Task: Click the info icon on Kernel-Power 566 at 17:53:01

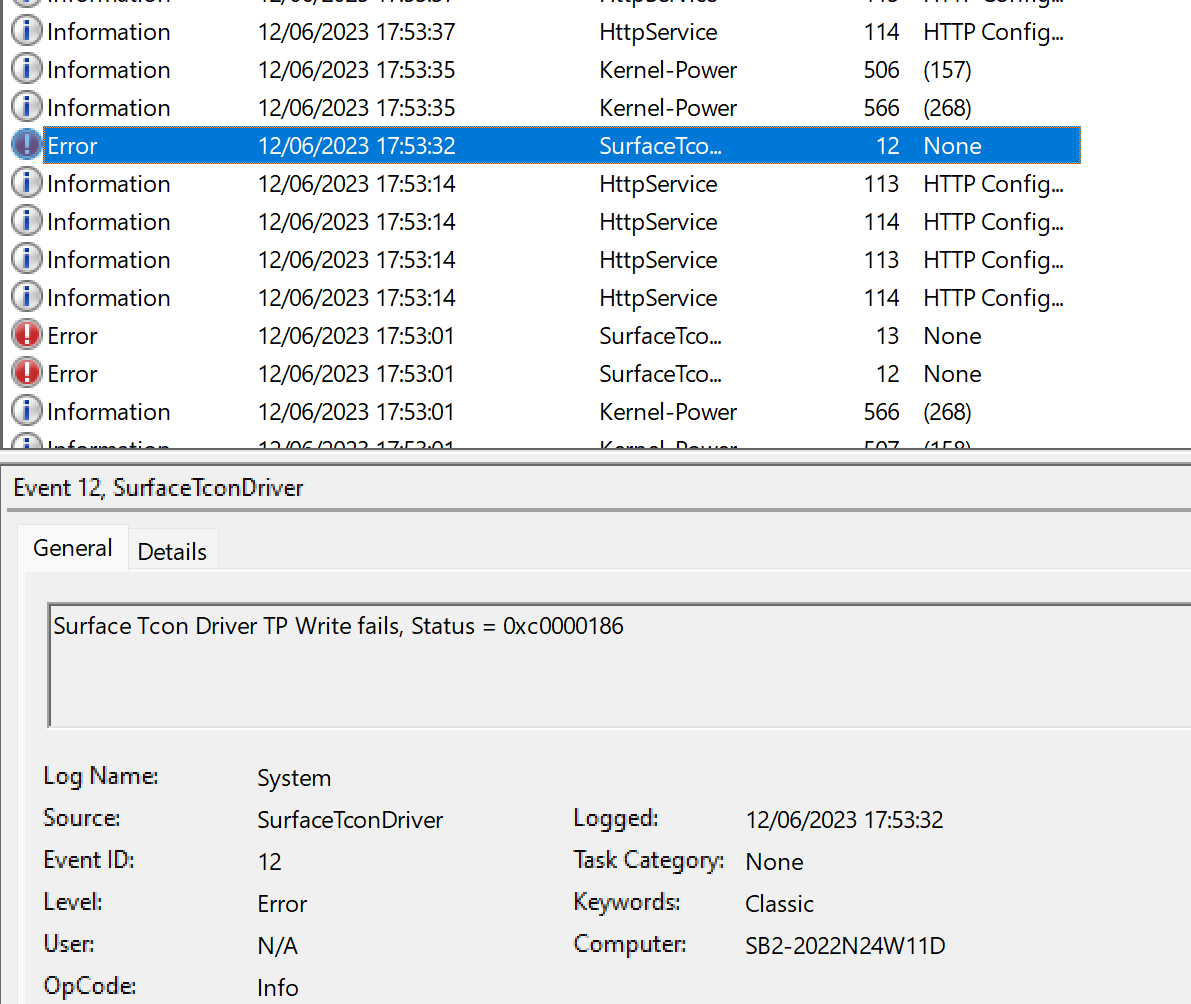Action: click(x=26, y=411)
